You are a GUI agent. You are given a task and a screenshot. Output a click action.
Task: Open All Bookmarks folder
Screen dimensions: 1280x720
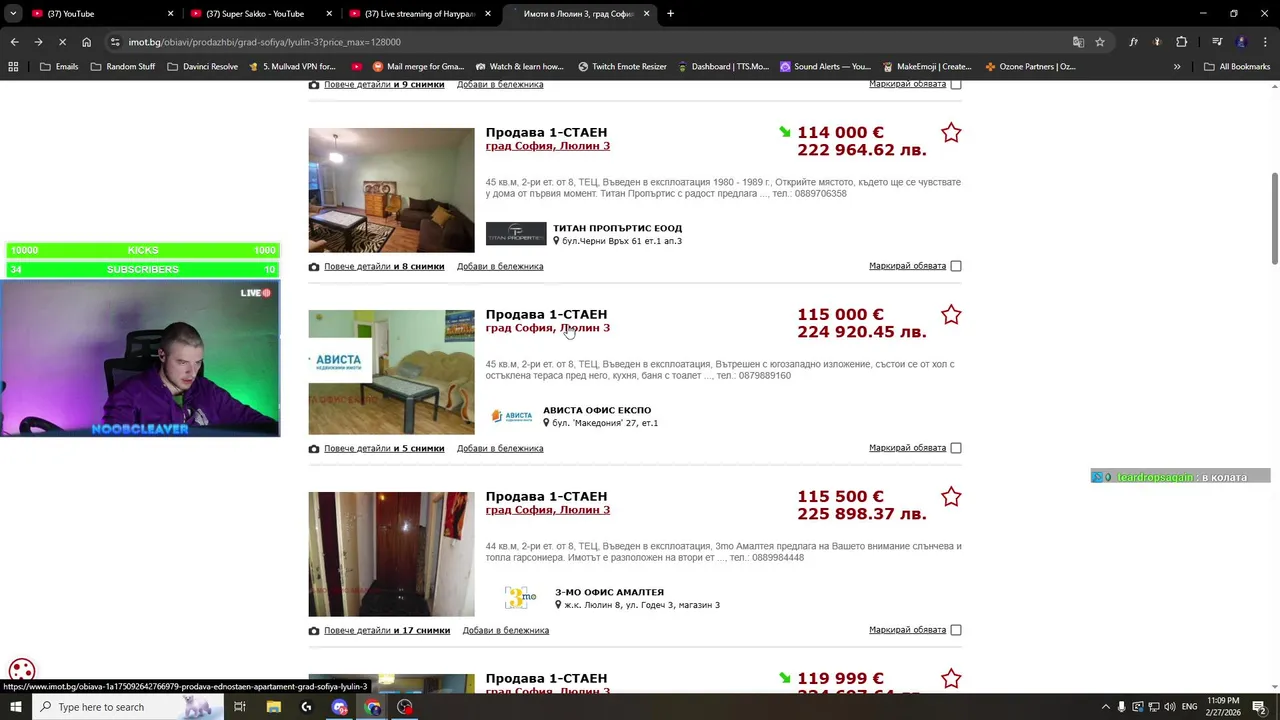[x=1237, y=67]
